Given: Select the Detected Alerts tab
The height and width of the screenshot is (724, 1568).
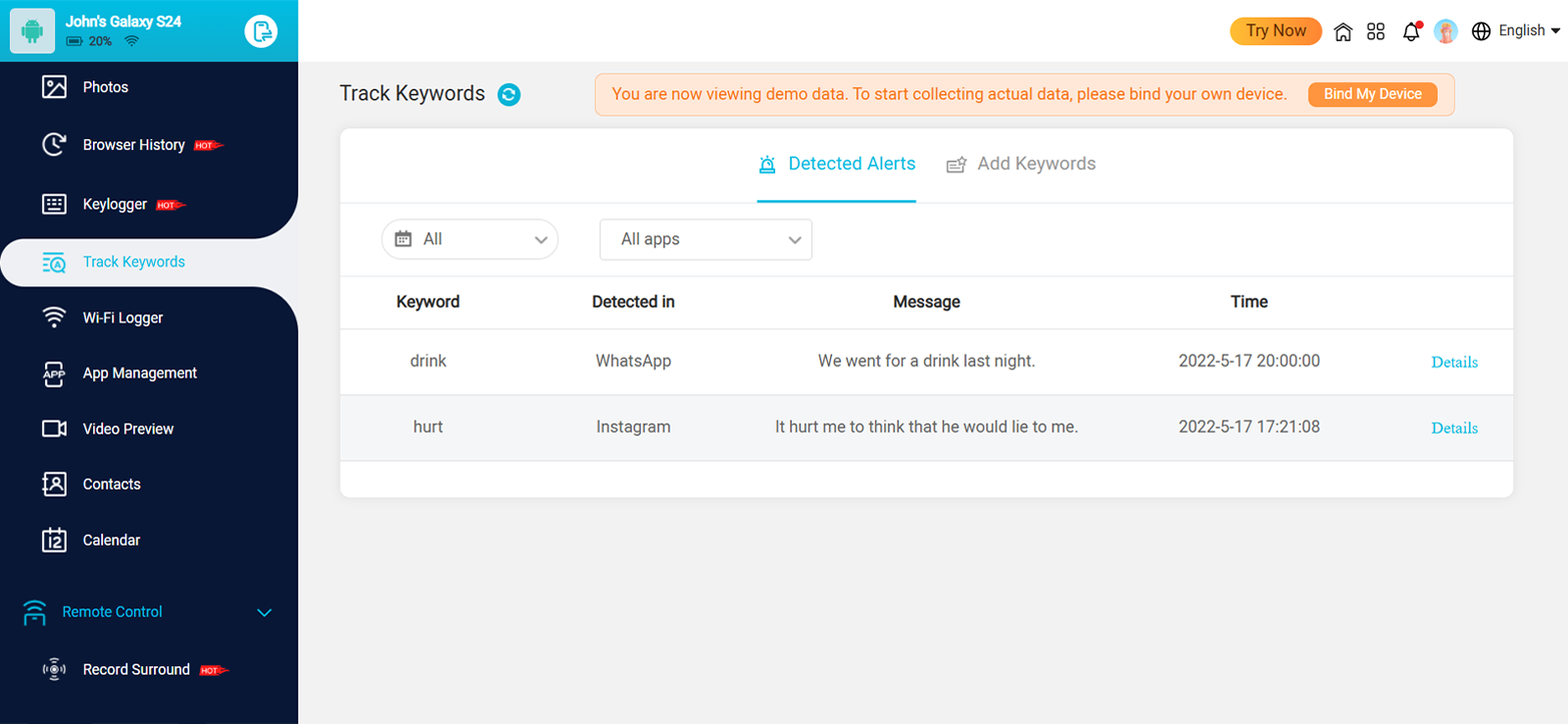Looking at the screenshot, I should [837, 164].
